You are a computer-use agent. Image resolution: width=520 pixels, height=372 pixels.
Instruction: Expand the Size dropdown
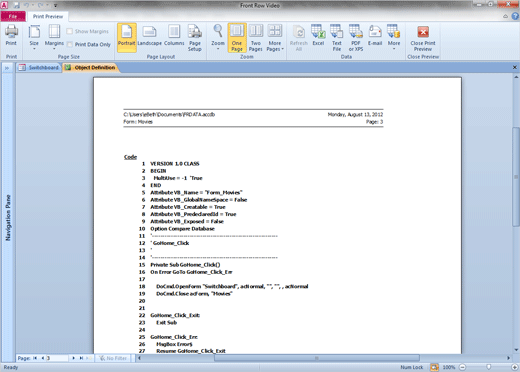point(34,38)
